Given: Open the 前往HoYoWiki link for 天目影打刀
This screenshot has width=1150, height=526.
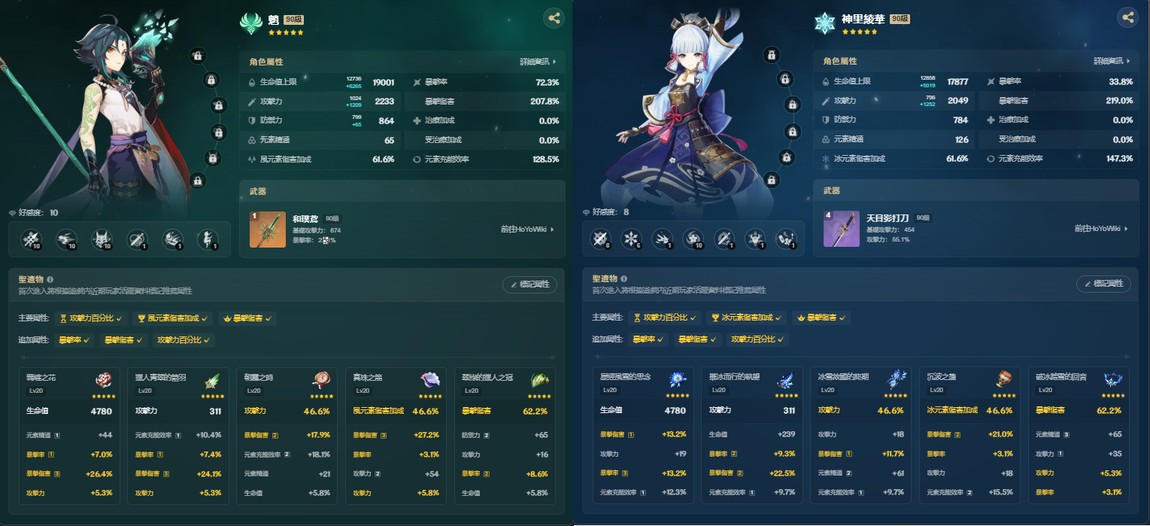Looking at the screenshot, I should [1102, 229].
